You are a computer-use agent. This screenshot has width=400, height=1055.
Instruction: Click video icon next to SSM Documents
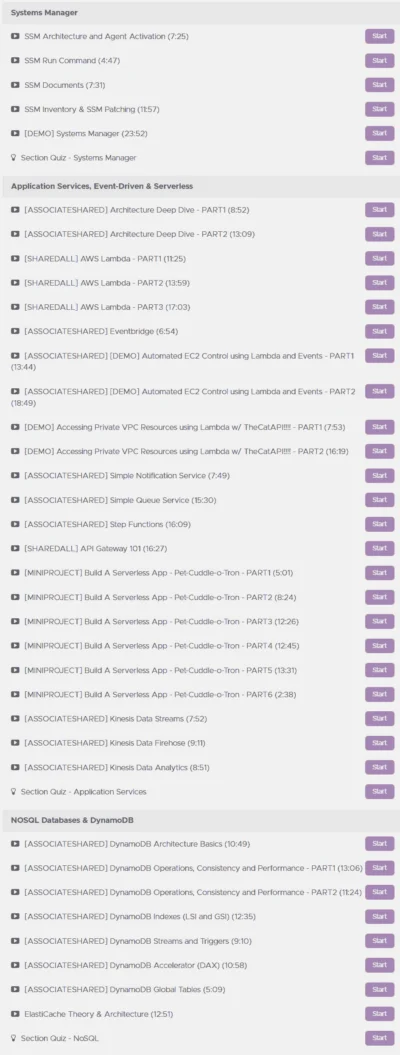coord(15,85)
